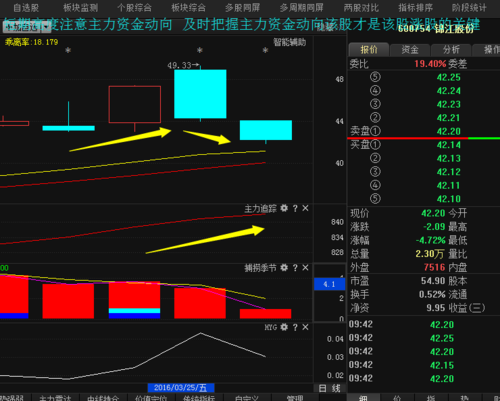
Task: Click the date label 2016/03/25/五
Action: pyautogui.click(x=181, y=388)
